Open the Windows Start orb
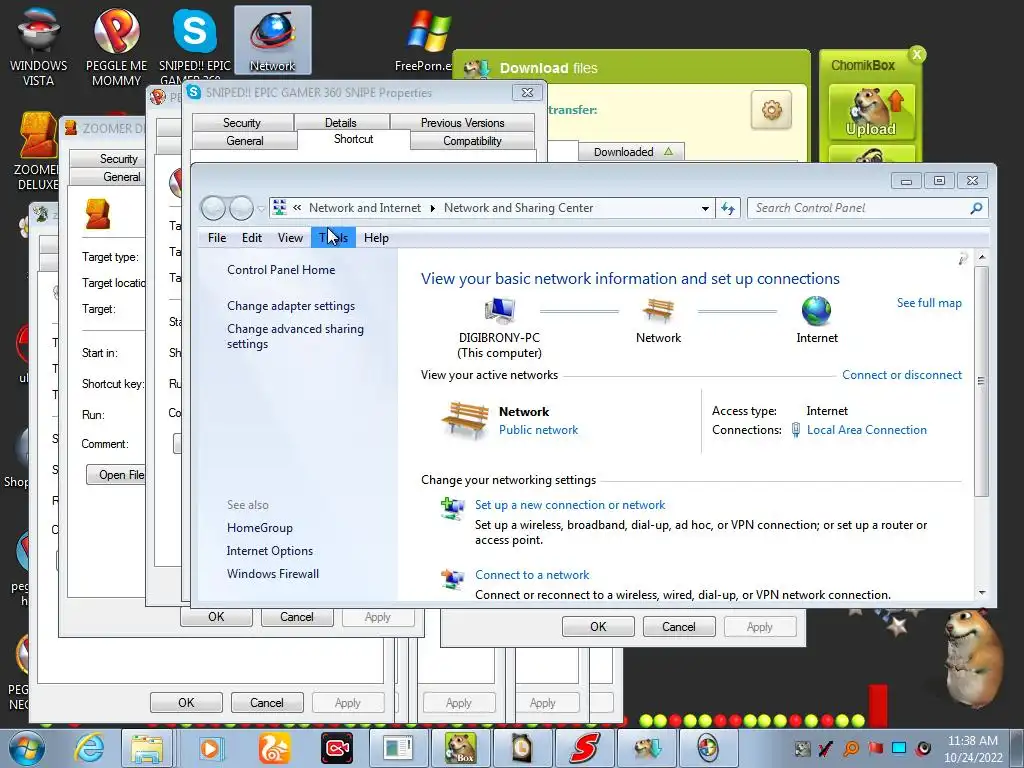Image resolution: width=1024 pixels, height=768 pixels. click(27, 748)
